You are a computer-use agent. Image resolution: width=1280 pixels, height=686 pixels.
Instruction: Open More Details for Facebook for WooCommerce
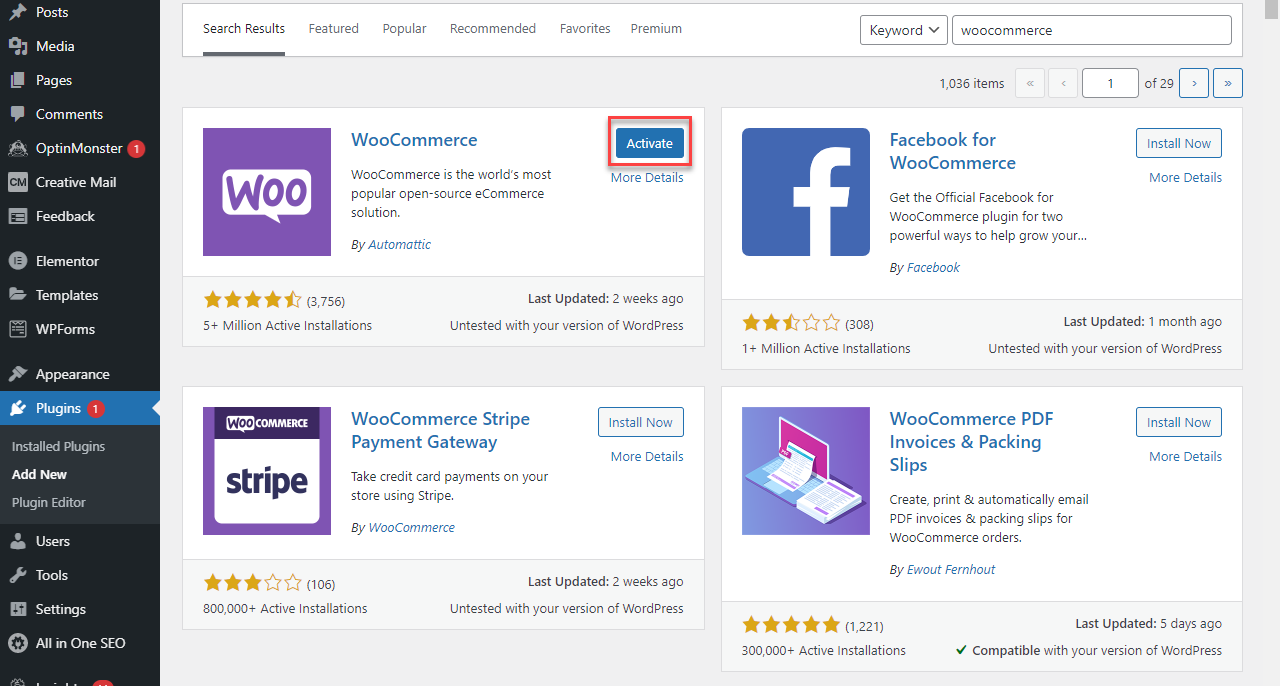point(1185,177)
